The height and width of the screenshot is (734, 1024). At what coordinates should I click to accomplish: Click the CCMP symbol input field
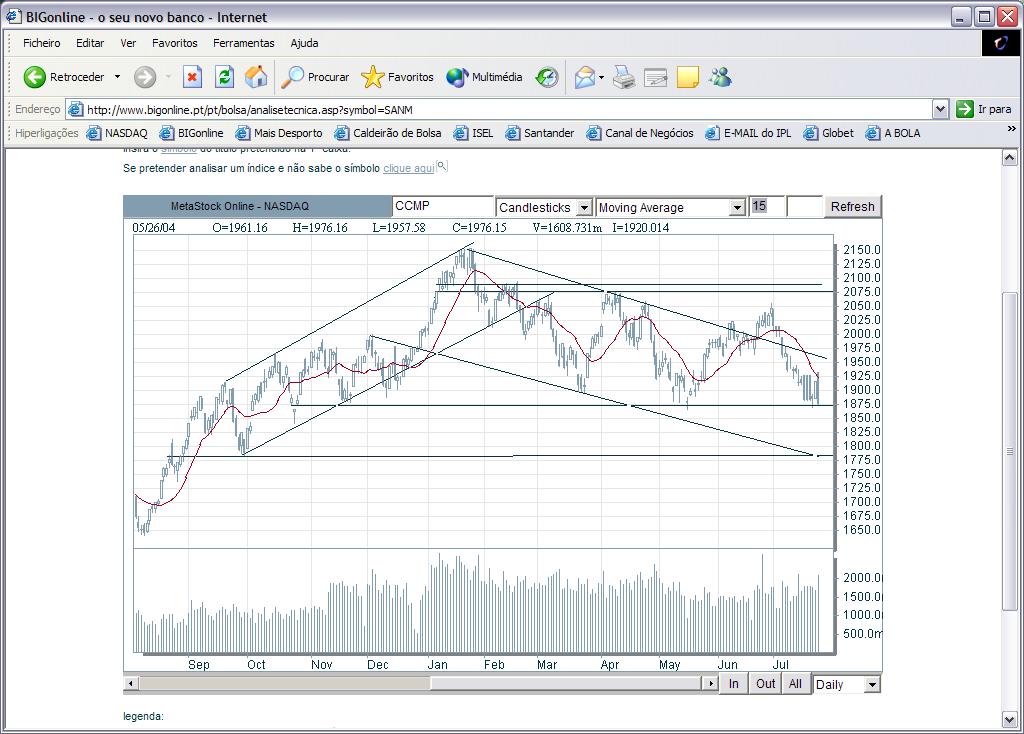click(441, 206)
